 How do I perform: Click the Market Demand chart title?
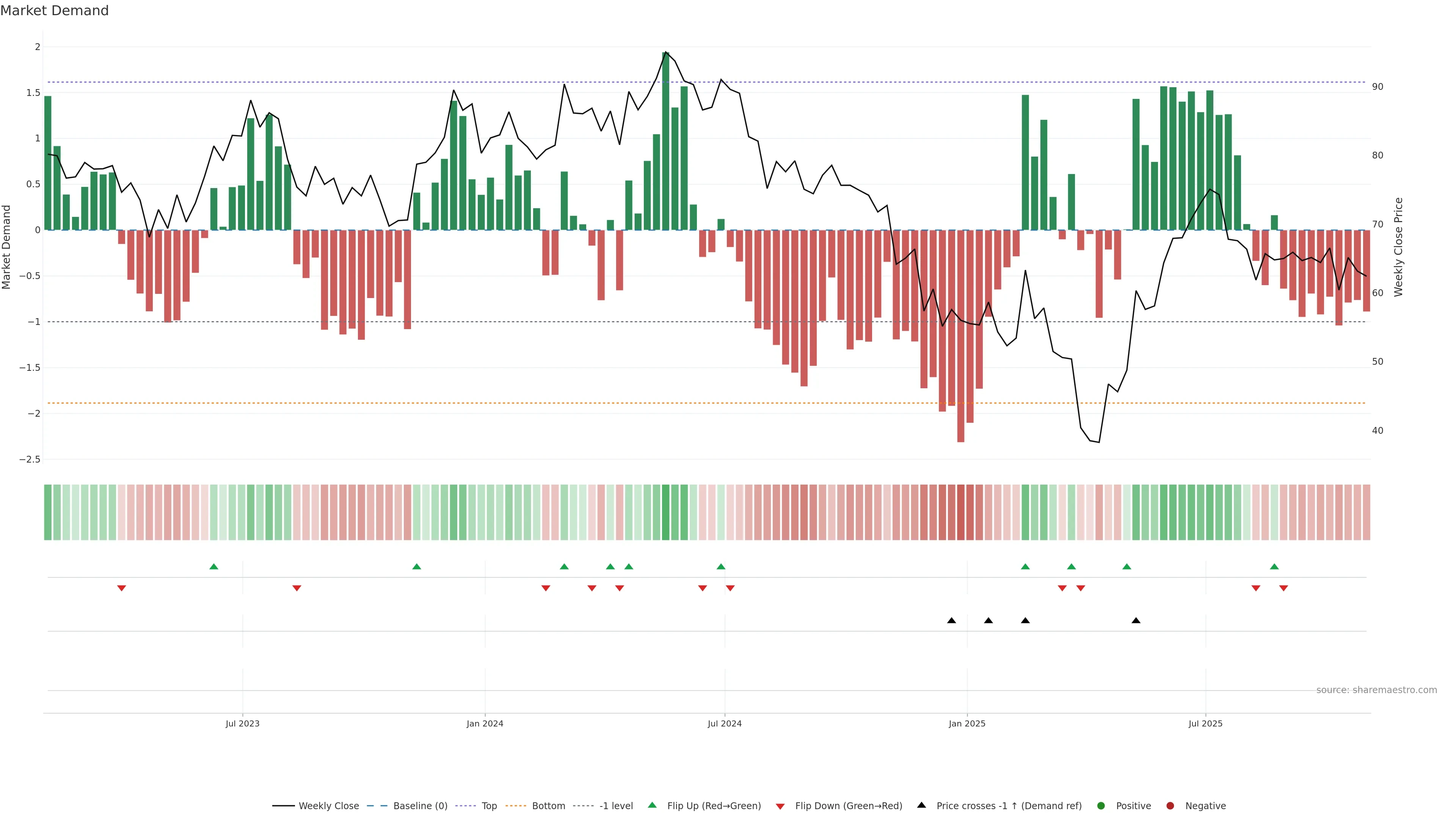54,11
